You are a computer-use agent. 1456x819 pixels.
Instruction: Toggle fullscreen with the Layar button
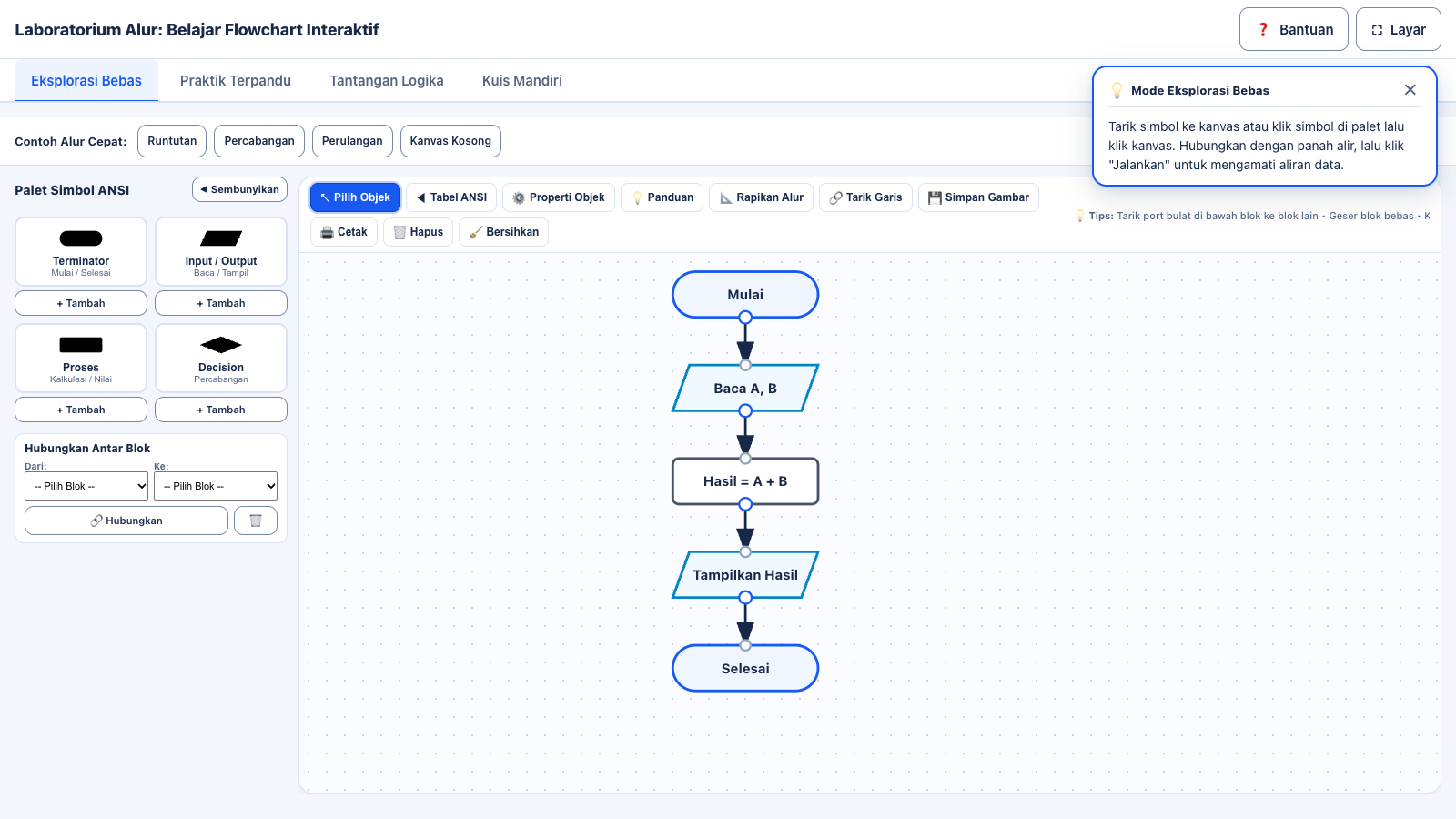click(1399, 29)
